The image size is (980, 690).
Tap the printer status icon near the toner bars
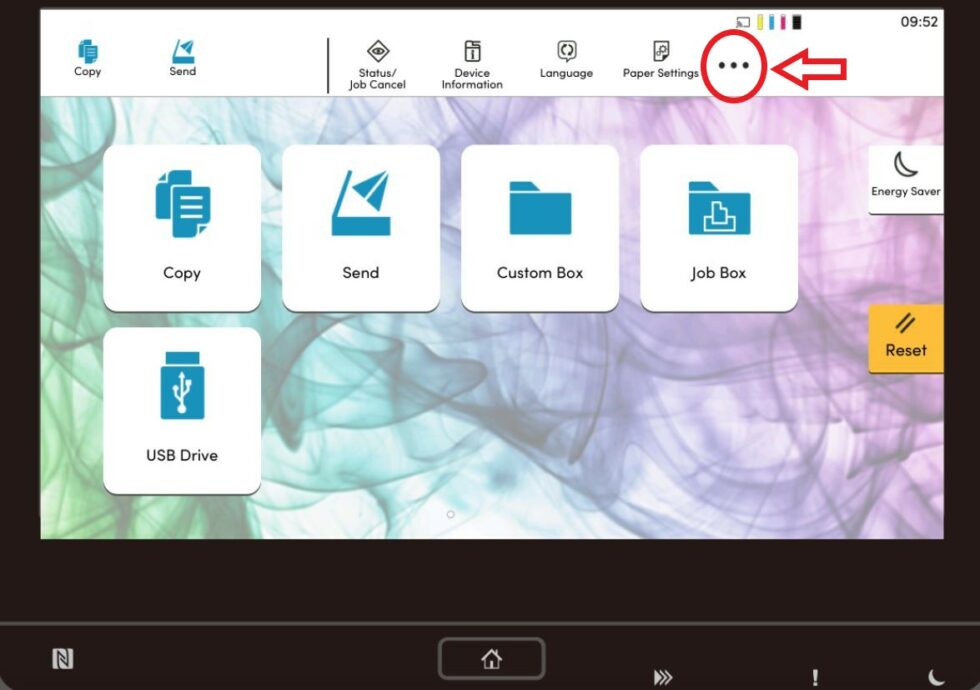click(x=744, y=21)
